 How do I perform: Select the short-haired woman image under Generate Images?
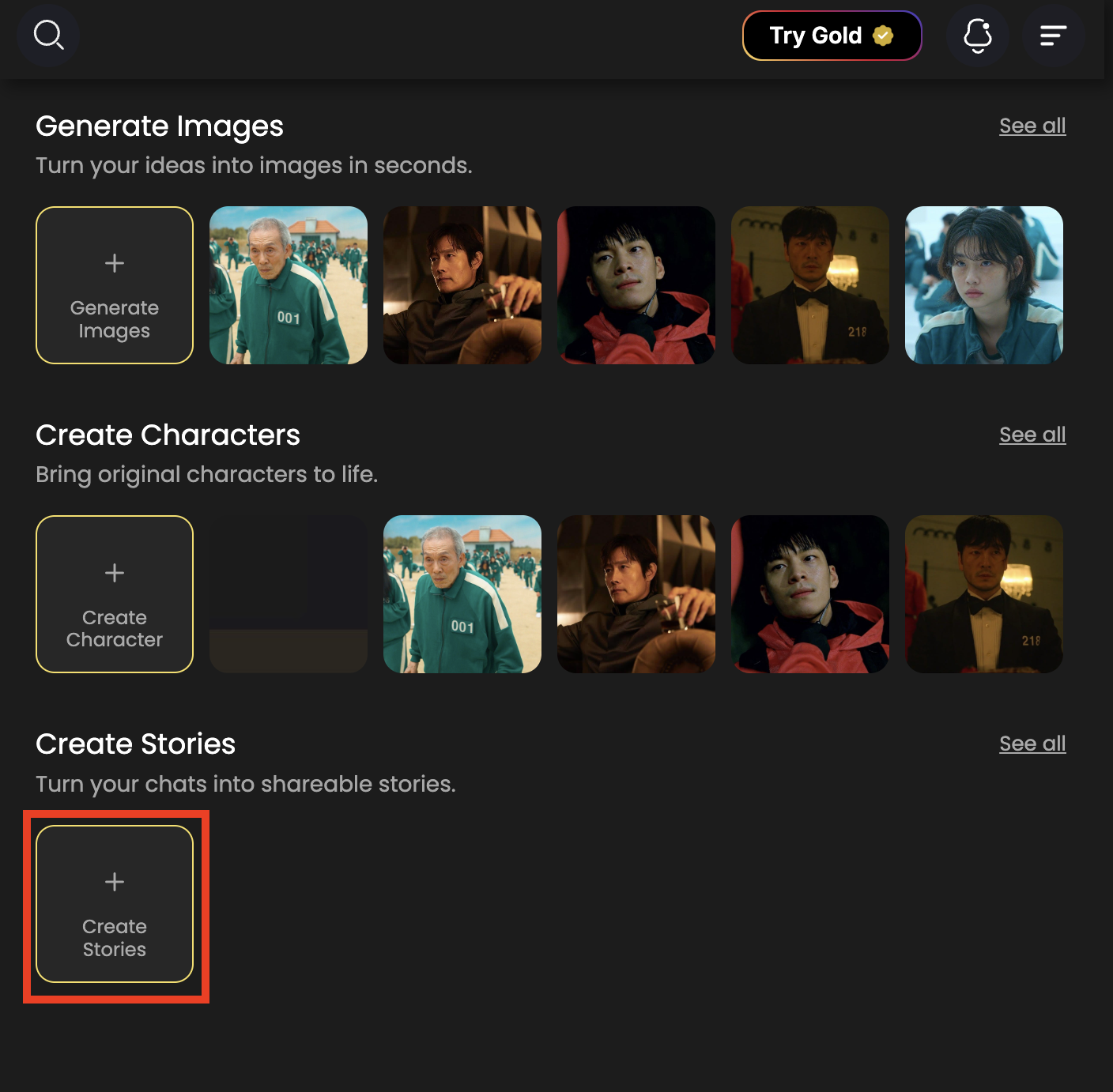[x=984, y=285]
